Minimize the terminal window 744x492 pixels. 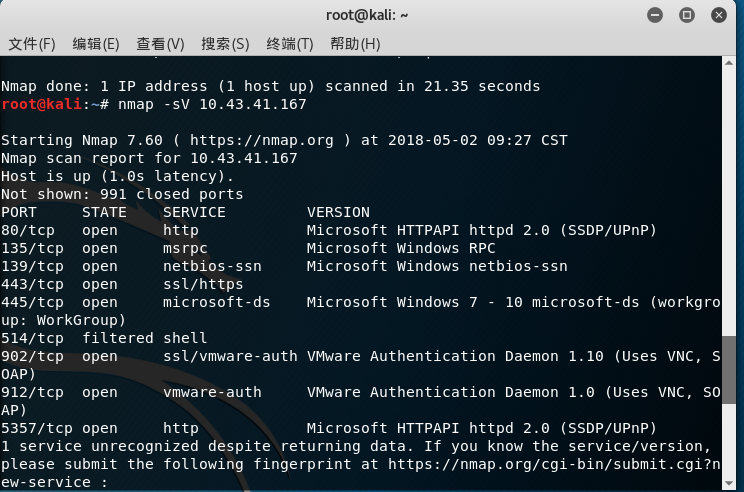655,15
